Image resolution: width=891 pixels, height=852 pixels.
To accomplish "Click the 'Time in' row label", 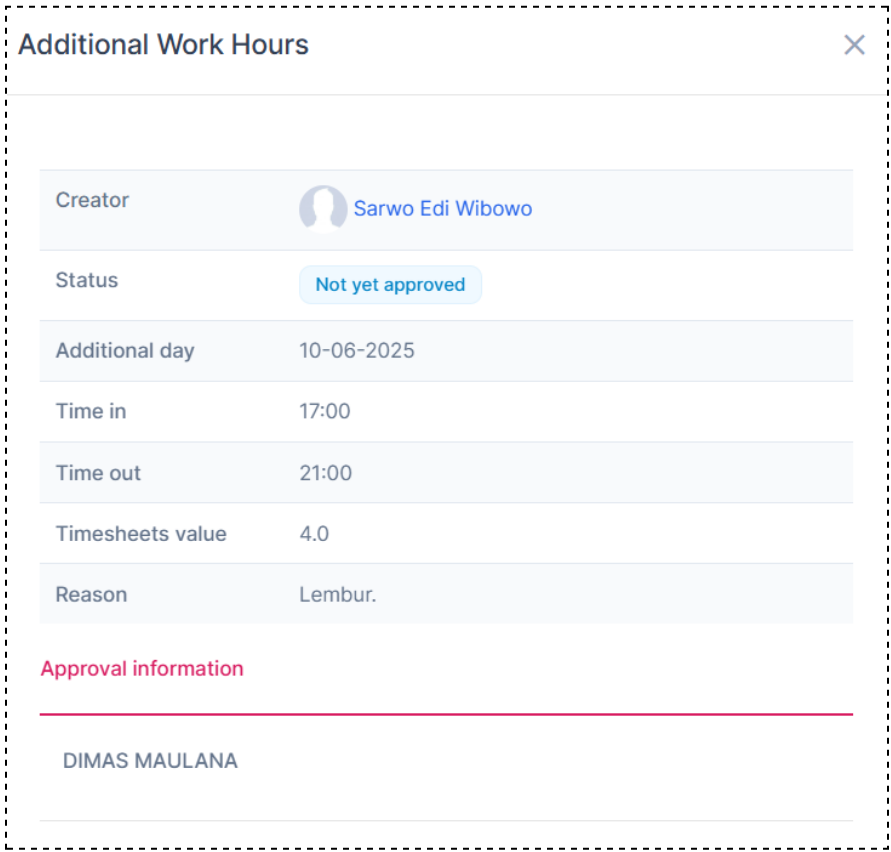I will 91,411.
